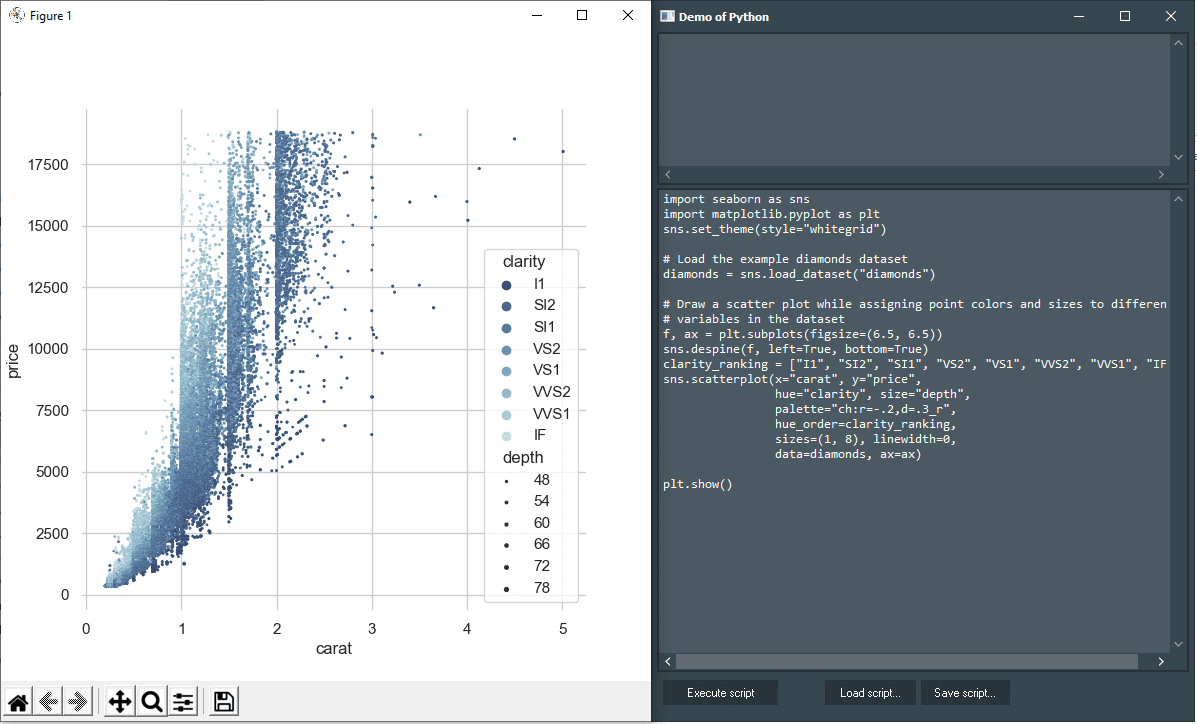Go back to the previous plot view
Viewport: 1197px width, 724px height.
point(49,701)
